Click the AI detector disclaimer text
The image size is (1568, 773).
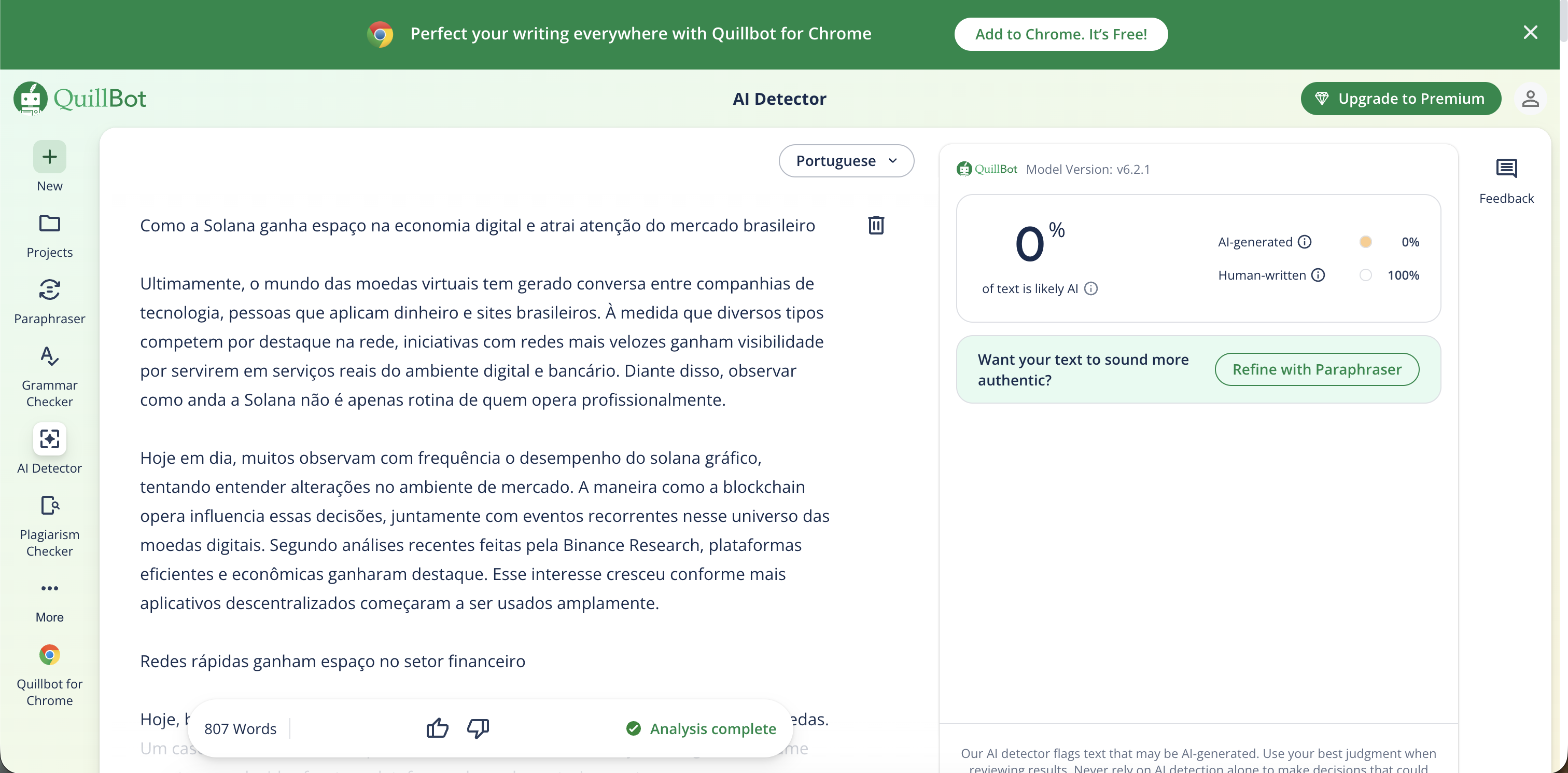coord(1198,760)
